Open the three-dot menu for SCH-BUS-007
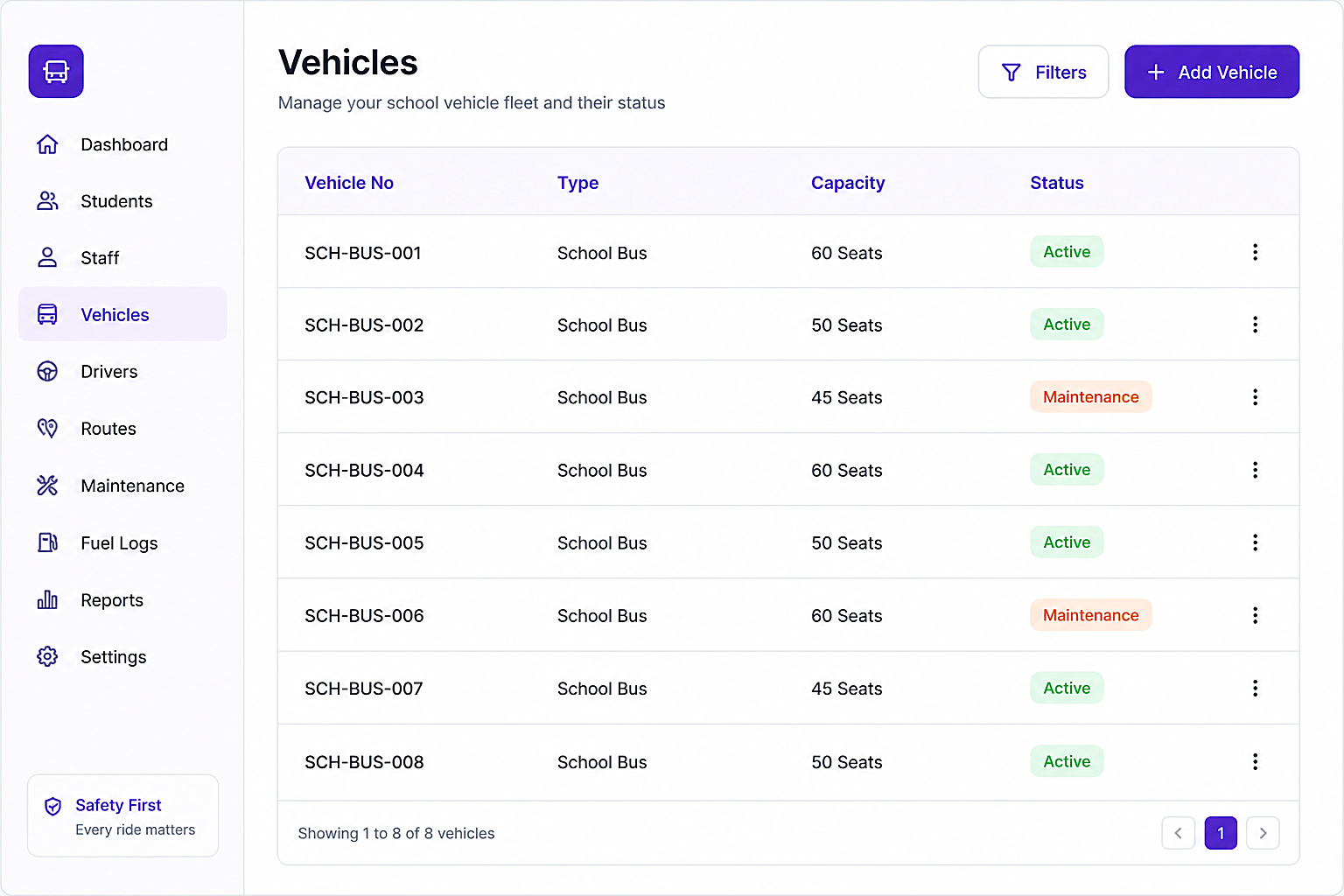The height and width of the screenshot is (896, 1344). pos(1255,688)
